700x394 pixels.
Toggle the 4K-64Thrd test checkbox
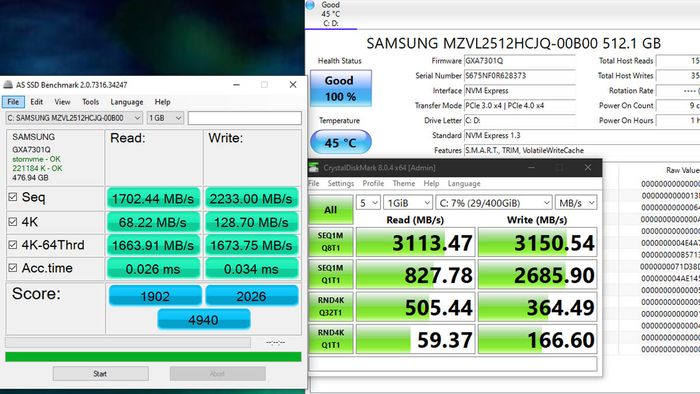[x=13, y=245]
